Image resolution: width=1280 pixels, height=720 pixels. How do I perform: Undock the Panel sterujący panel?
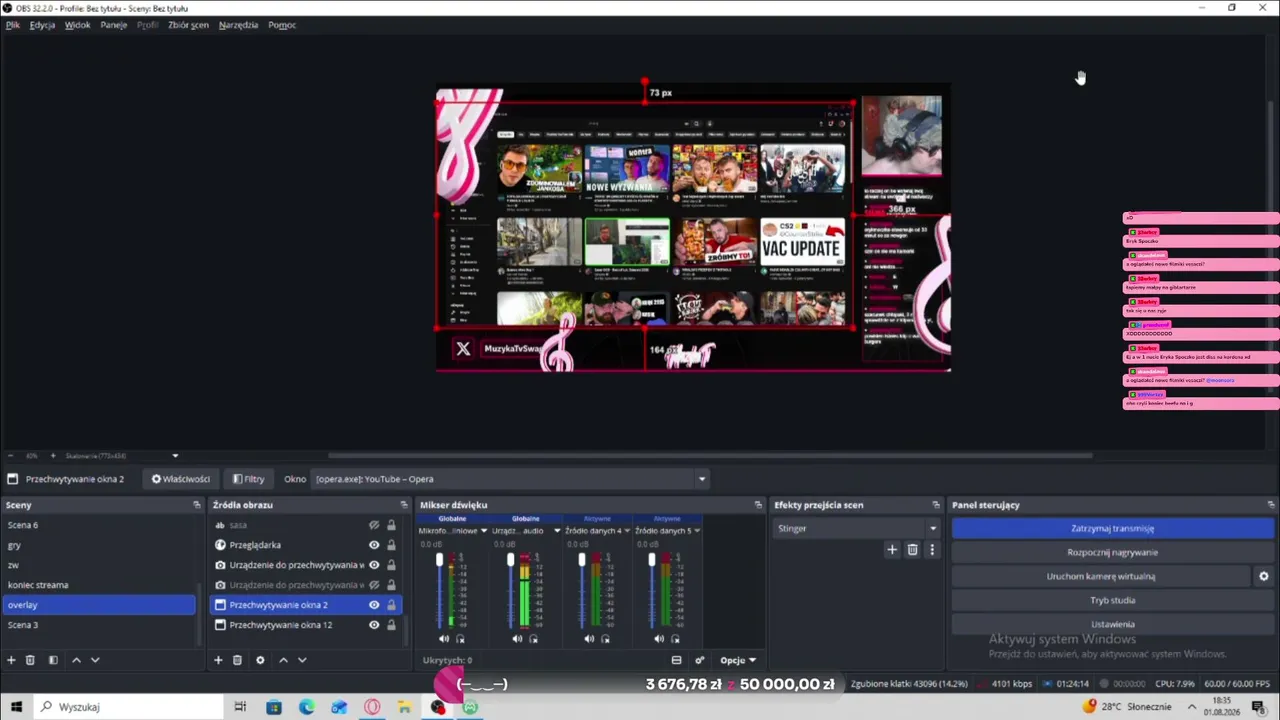1271,505
